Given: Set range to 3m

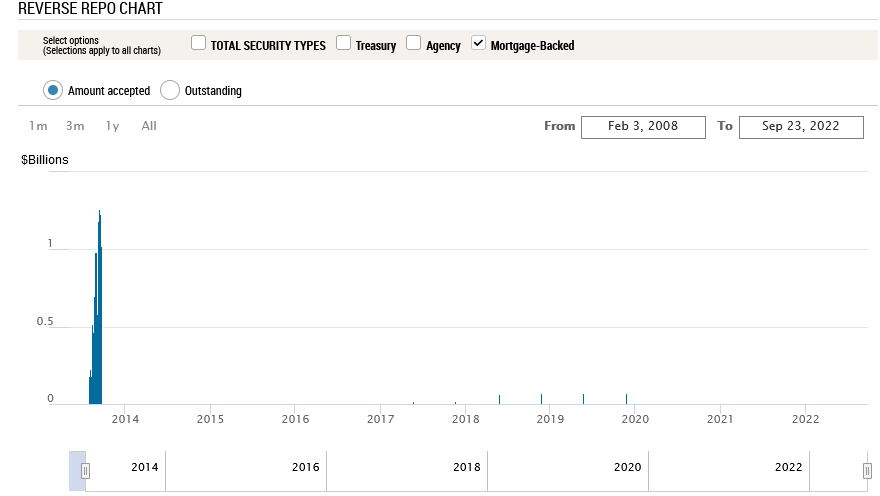Looking at the screenshot, I should [75, 126].
